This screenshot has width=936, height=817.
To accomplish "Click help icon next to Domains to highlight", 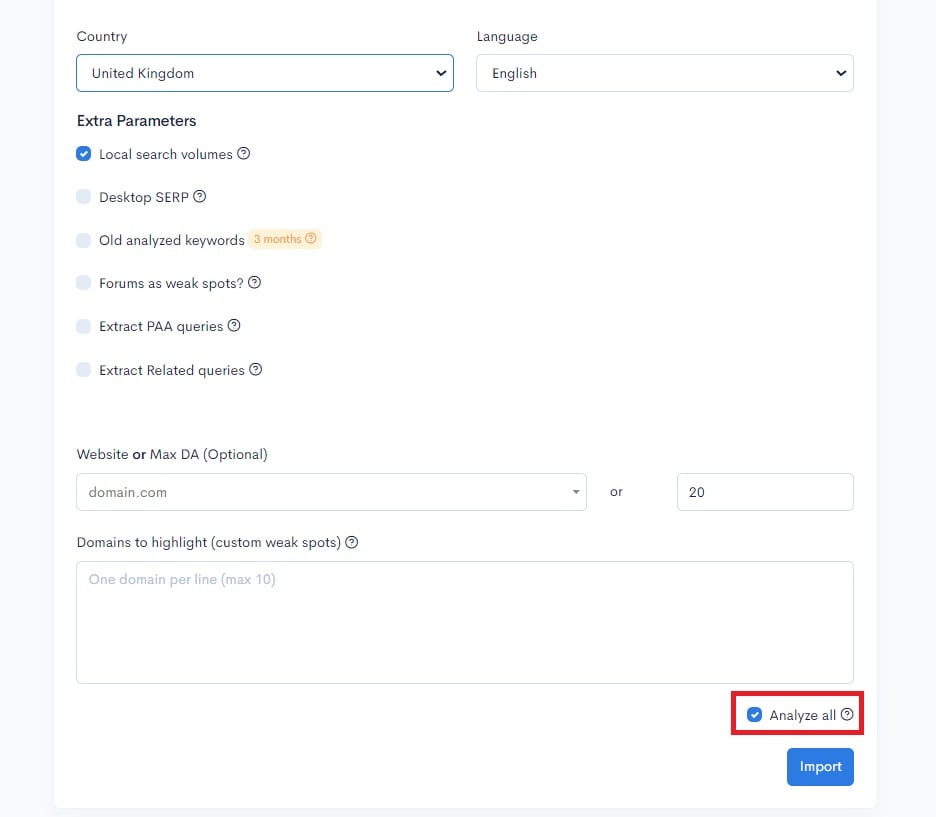I will [x=352, y=542].
